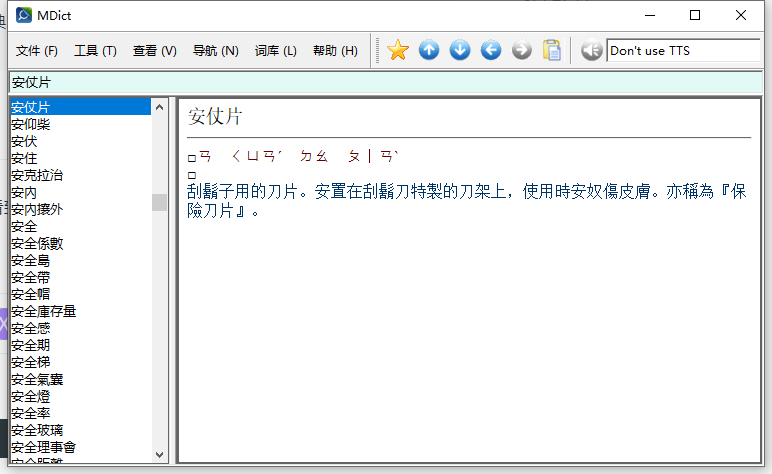This screenshot has width=772, height=474.
Task: Click the blue up arrow icon
Action: coord(429,50)
